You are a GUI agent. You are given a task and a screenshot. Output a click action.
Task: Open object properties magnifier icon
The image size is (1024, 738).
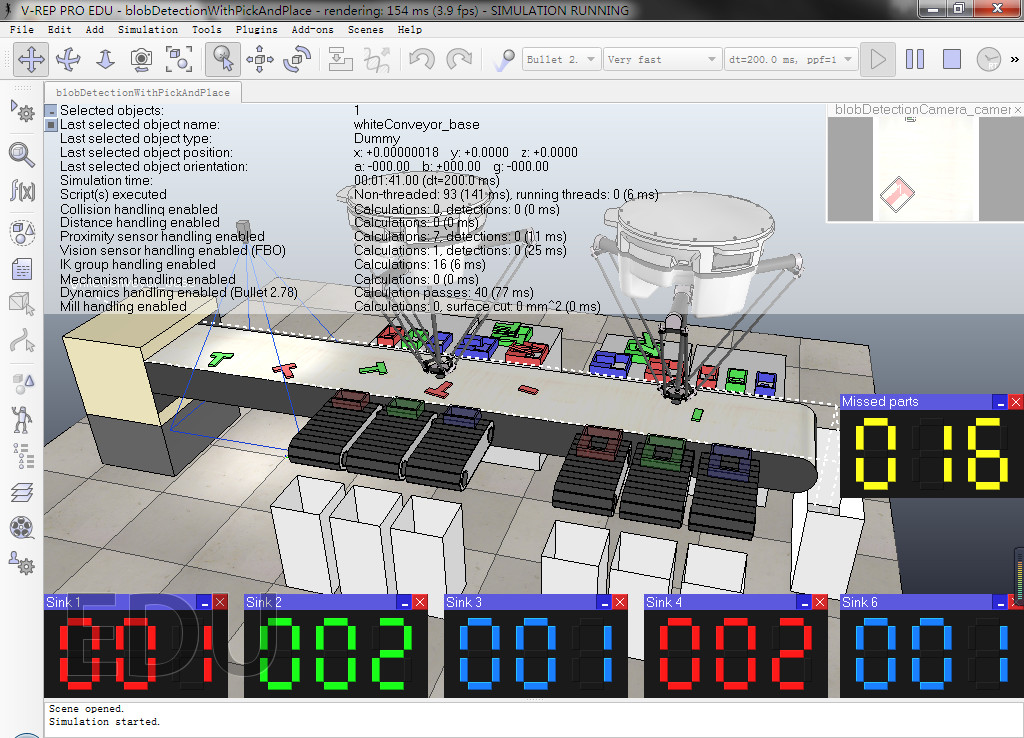[x=22, y=154]
